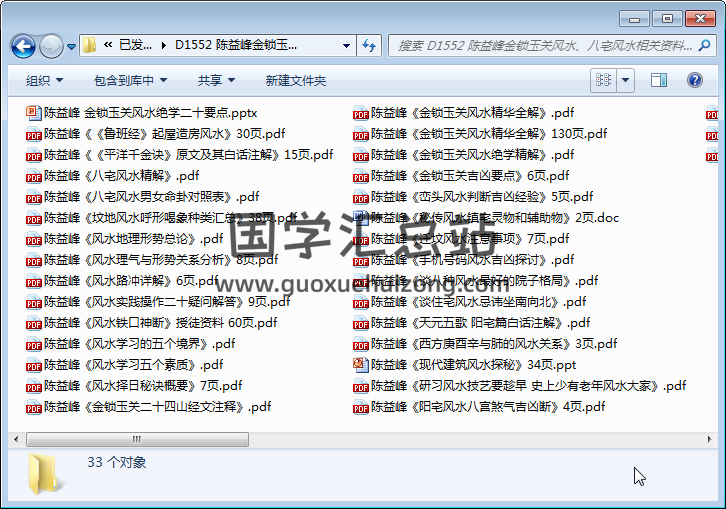Minimize the Explorer window
Viewport: 726px width, 509px height.
(634, 19)
